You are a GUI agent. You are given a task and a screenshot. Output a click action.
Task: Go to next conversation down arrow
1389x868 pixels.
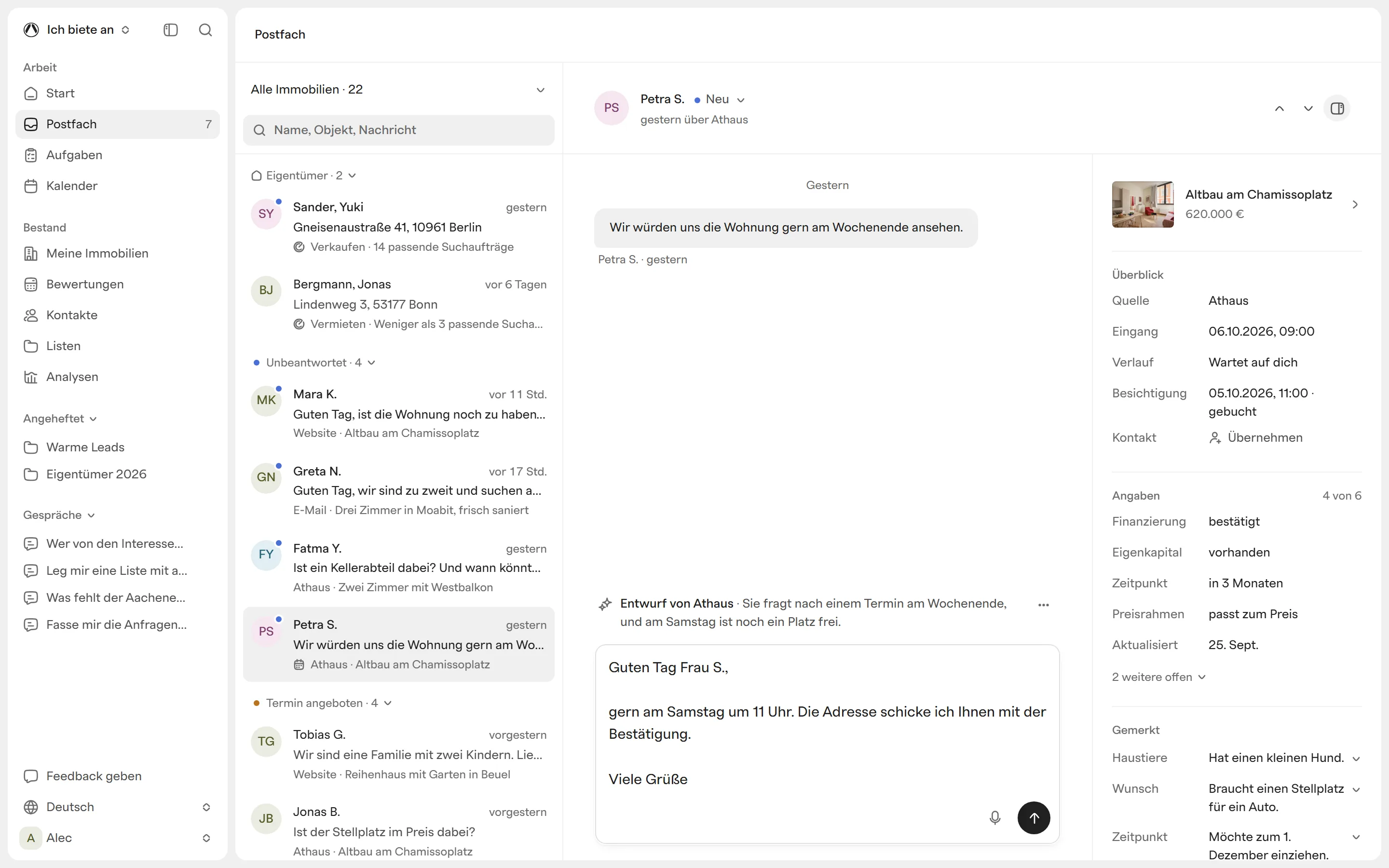point(1308,108)
